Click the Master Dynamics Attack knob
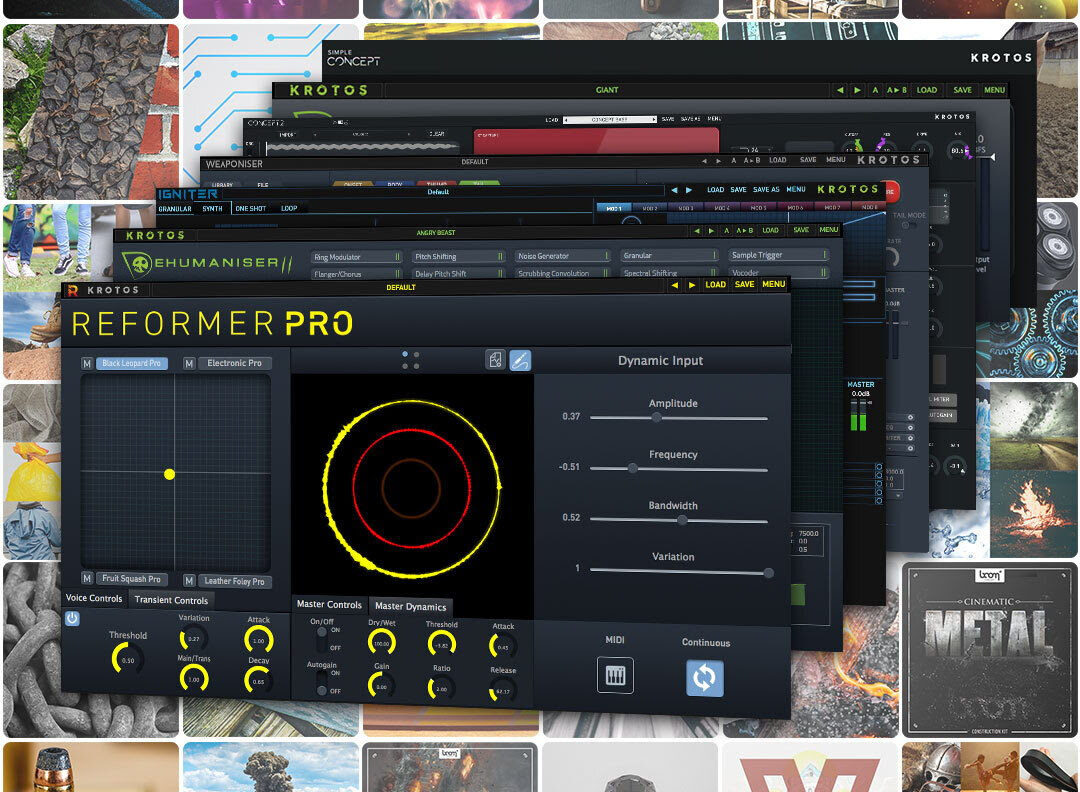 pos(503,647)
